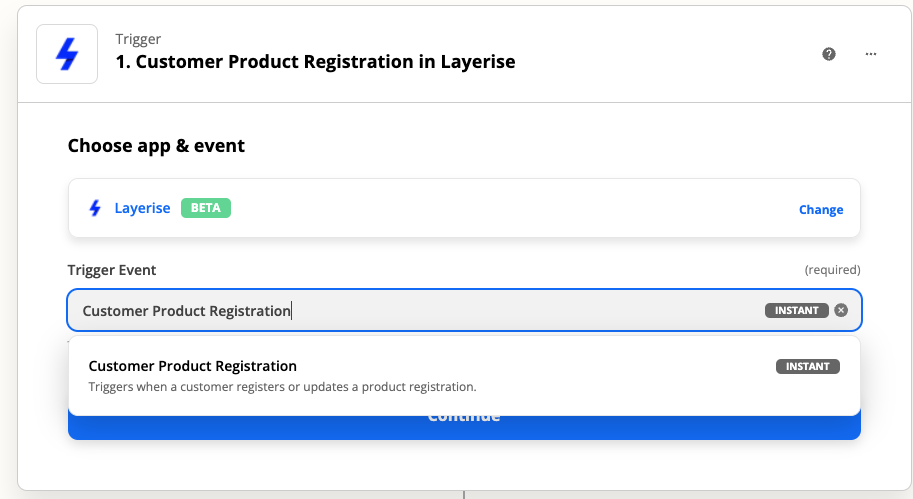Click the large Layerise logo in the header
The image size is (913, 499).
coord(66,53)
